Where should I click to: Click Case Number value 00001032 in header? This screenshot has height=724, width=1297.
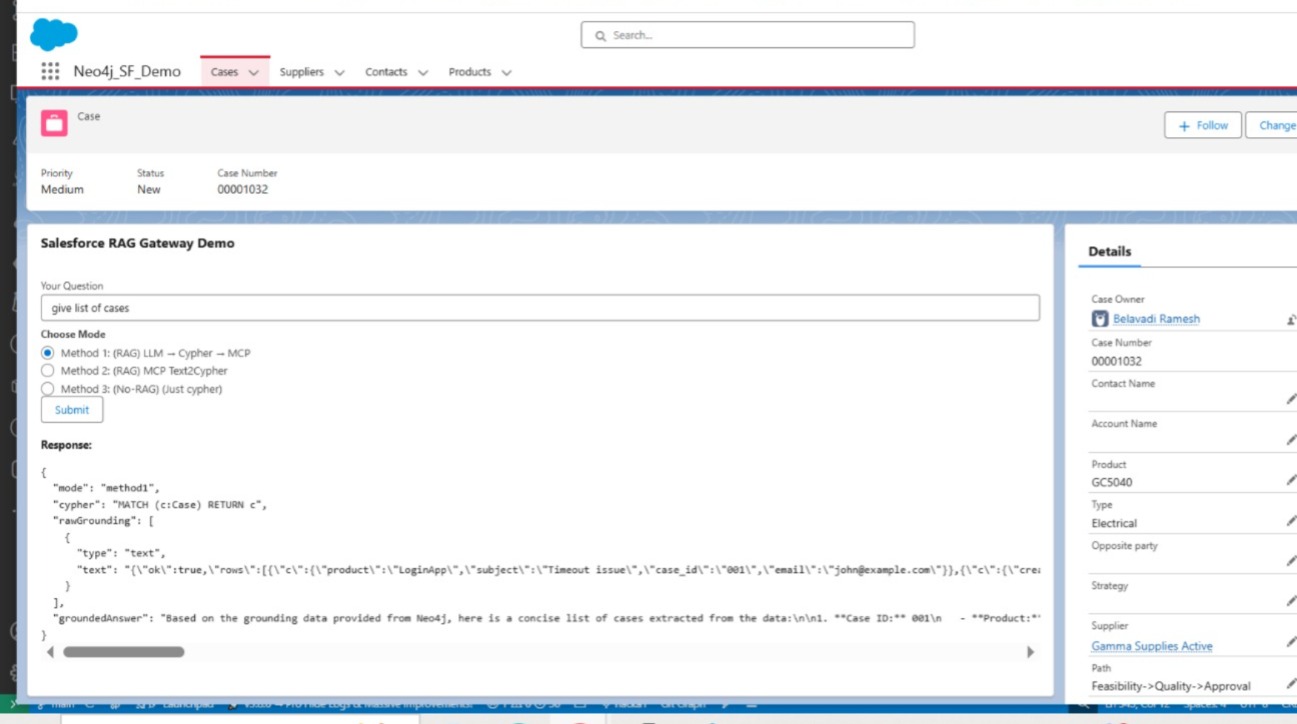click(x=243, y=189)
